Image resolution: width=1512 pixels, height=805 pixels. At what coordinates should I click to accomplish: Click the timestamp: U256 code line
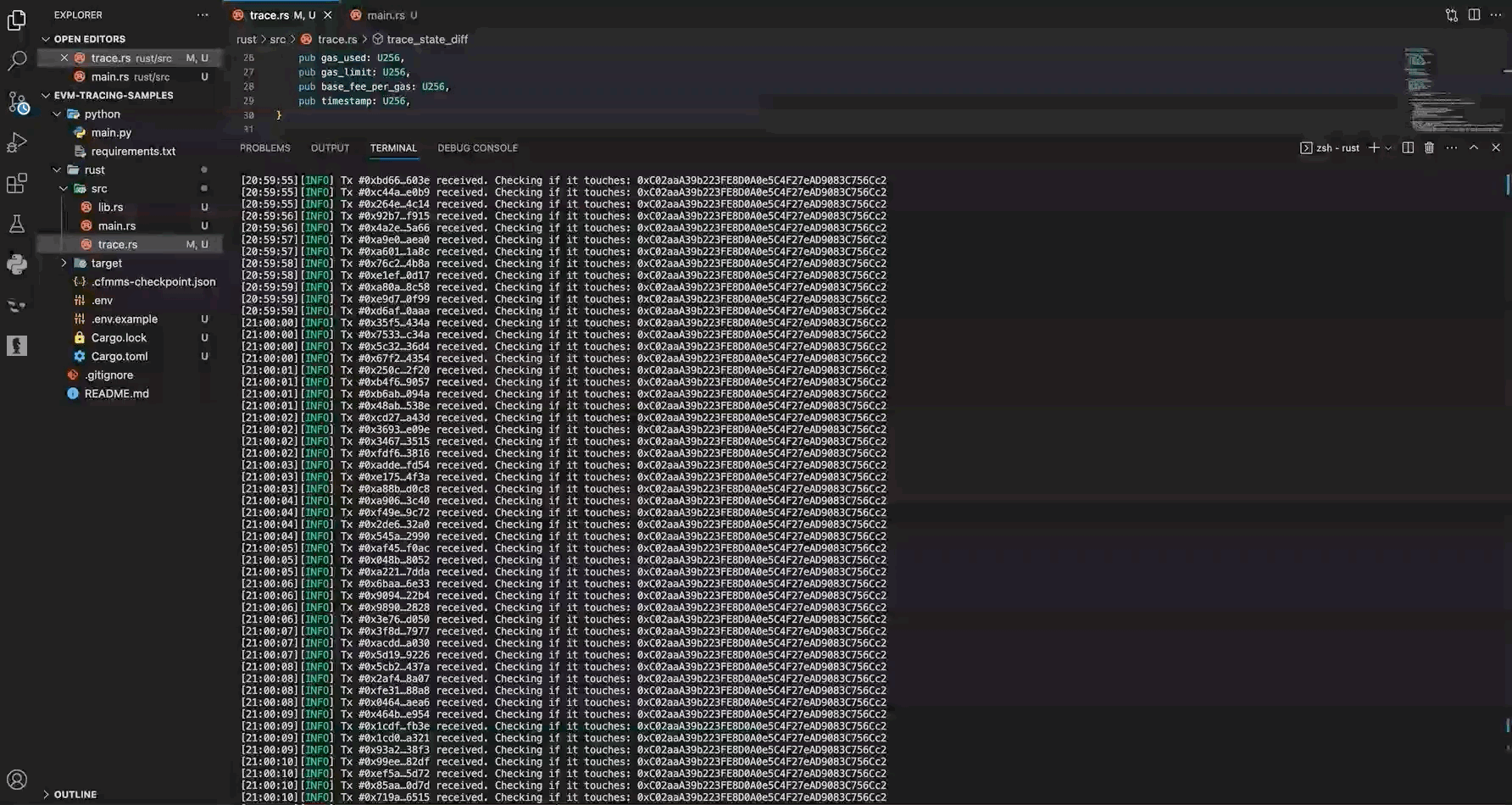353,101
